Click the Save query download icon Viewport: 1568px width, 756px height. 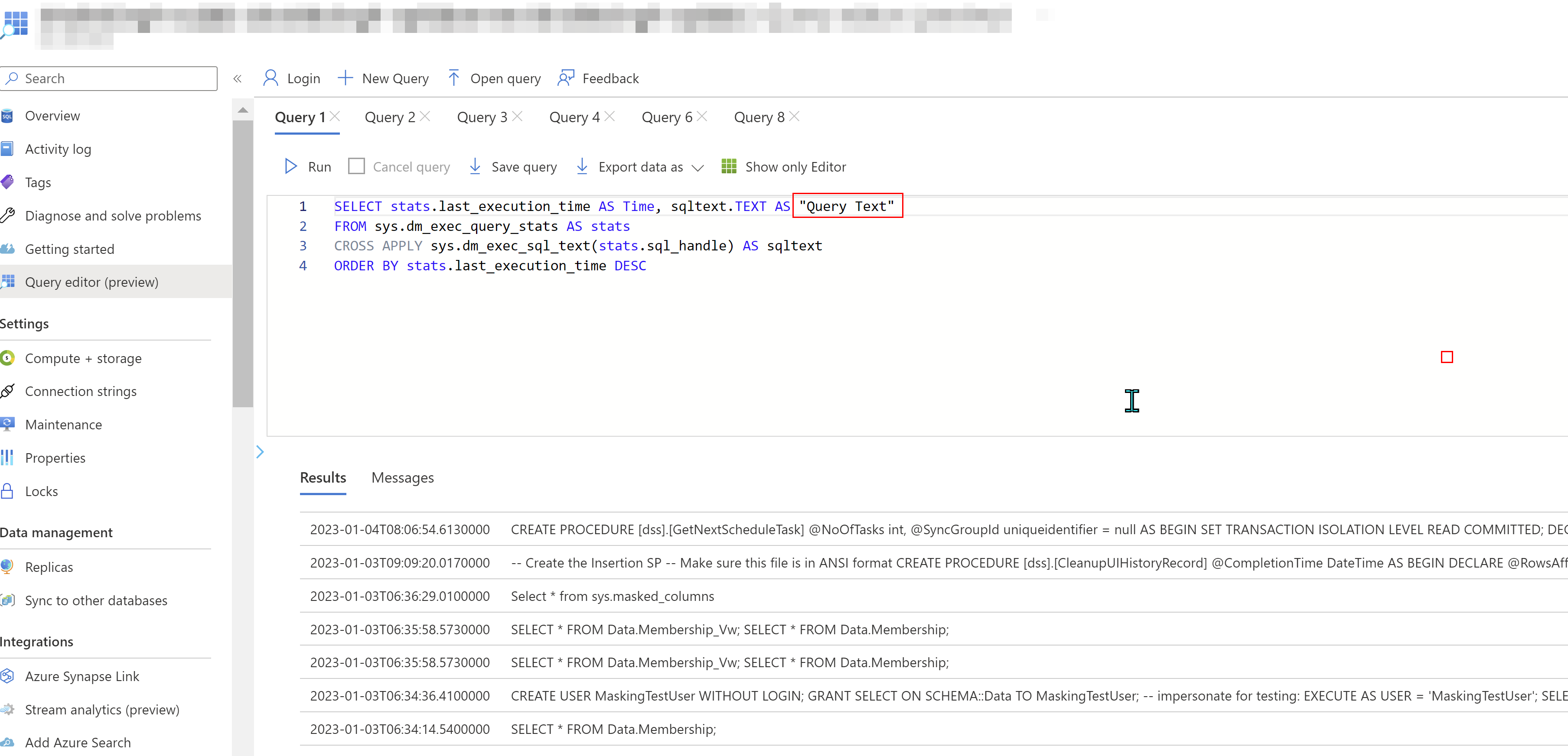(476, 166)
